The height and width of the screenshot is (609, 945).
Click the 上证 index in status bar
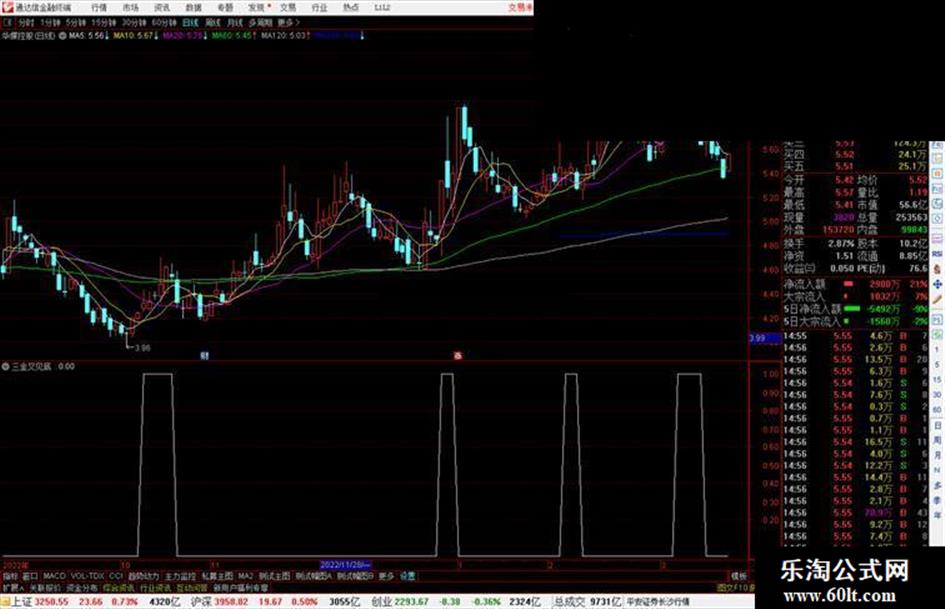(x=21, y=602)
